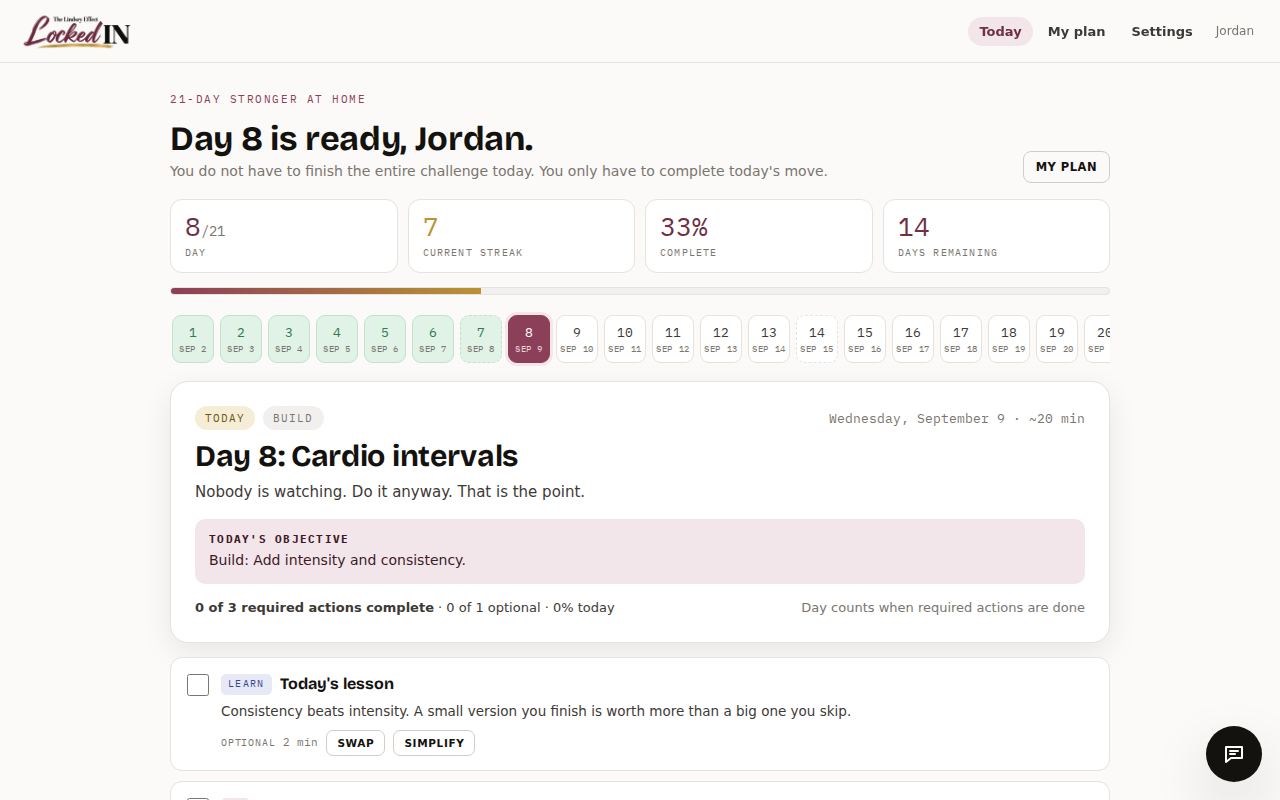Viewport: 1280px width, 800px height.
Task: Select day 9 Sep 10 tile
Action: [577, 339]
